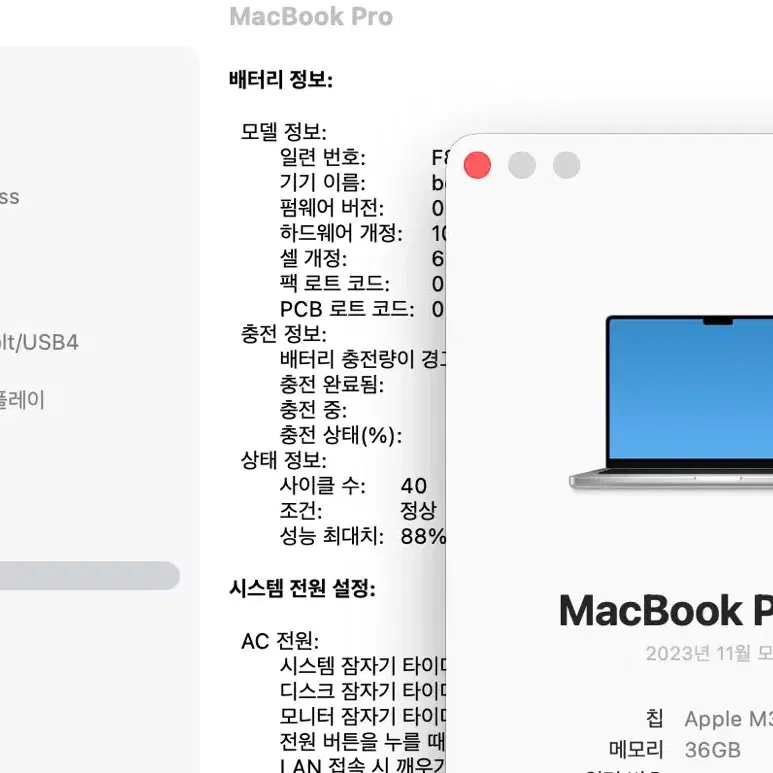The image size is (773, 773).
Task: Click the 충전 완료됨 label
Action: [332, 385]
